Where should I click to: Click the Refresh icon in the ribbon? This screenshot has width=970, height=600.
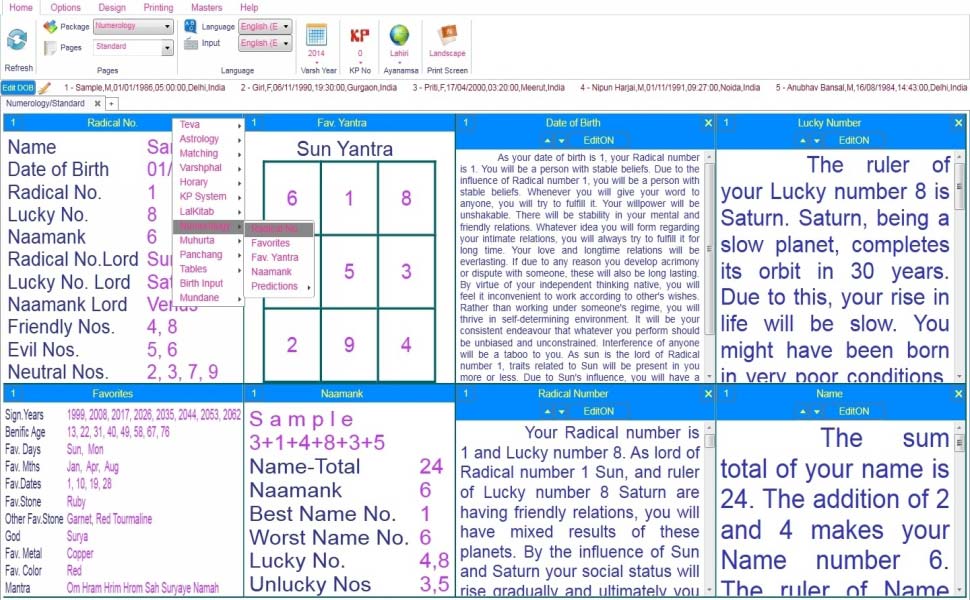17,40
